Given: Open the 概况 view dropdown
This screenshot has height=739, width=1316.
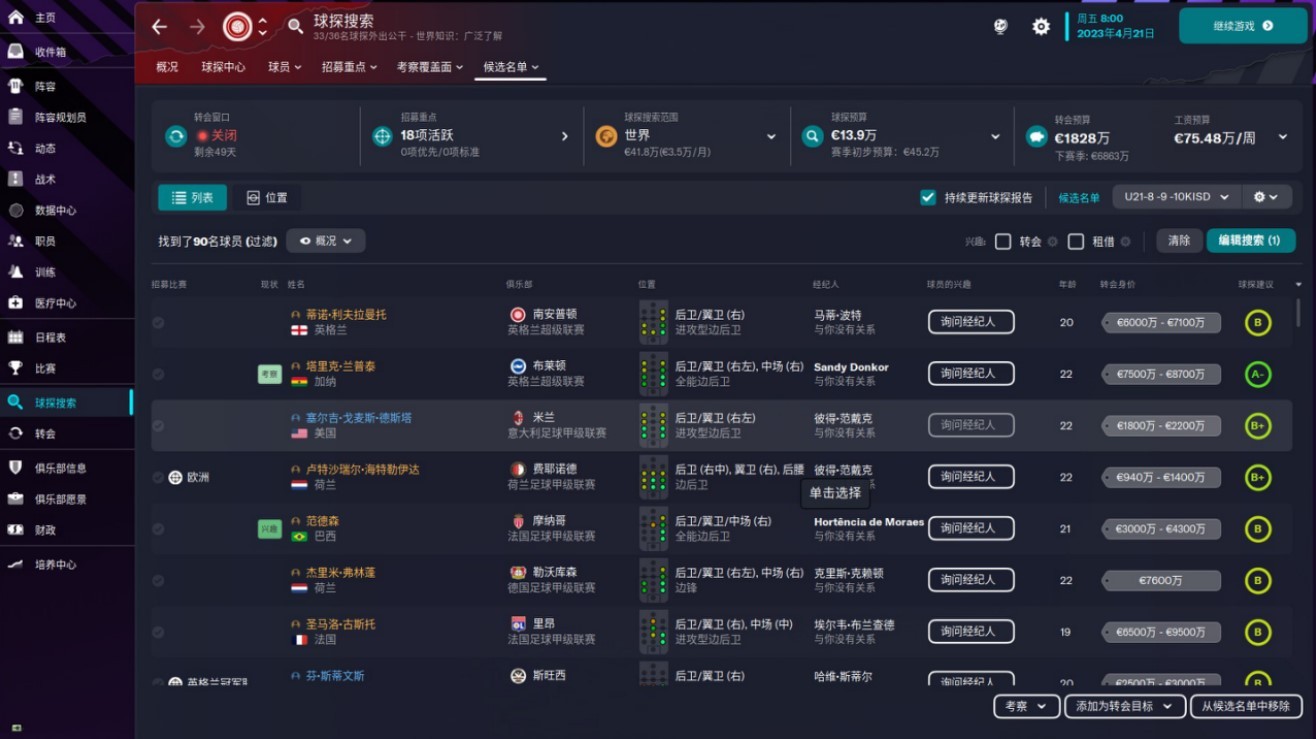Looking at the screenshot, I should pos(326,241).
